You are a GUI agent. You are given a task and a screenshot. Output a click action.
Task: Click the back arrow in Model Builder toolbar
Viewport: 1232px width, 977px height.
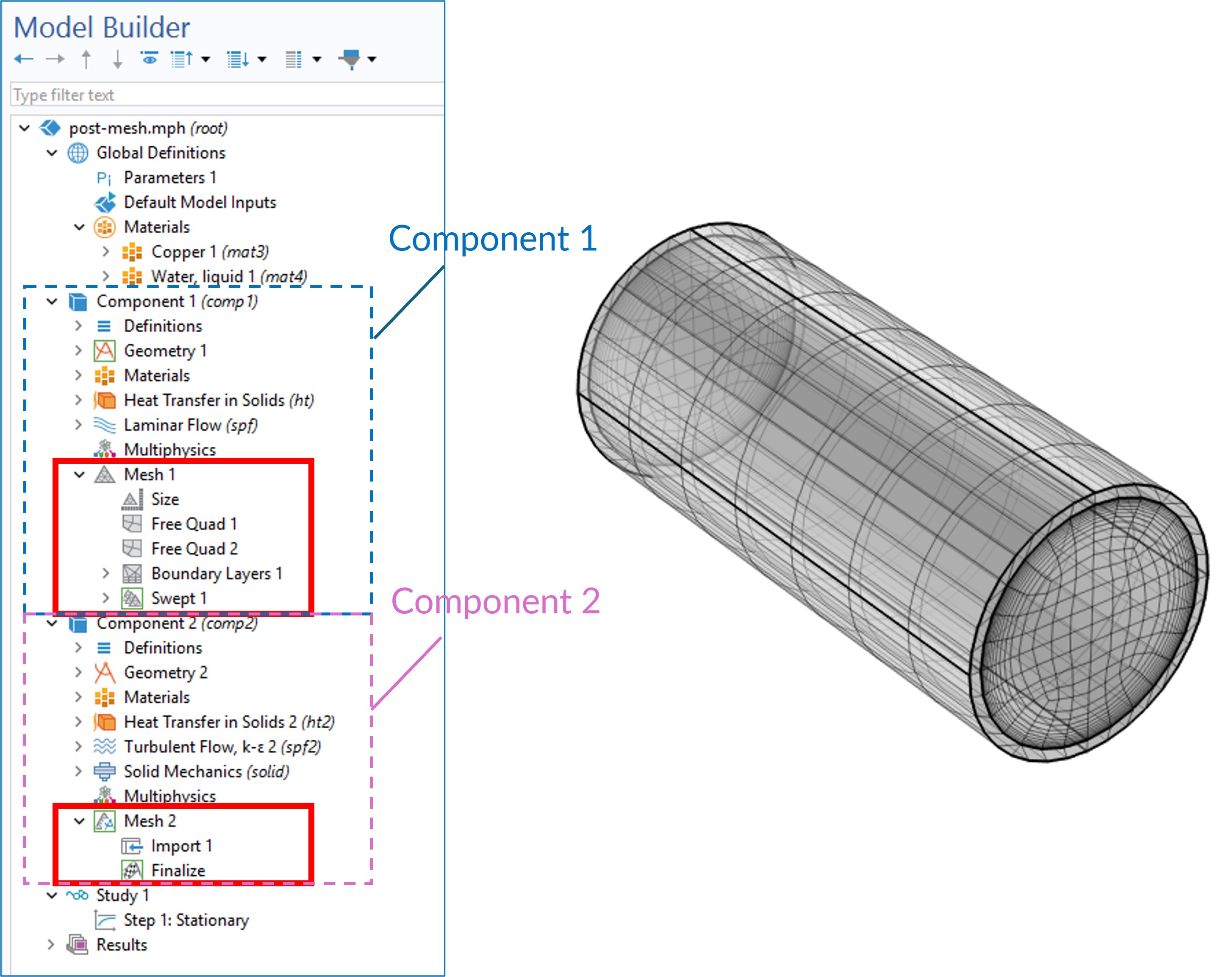(23, 59)
